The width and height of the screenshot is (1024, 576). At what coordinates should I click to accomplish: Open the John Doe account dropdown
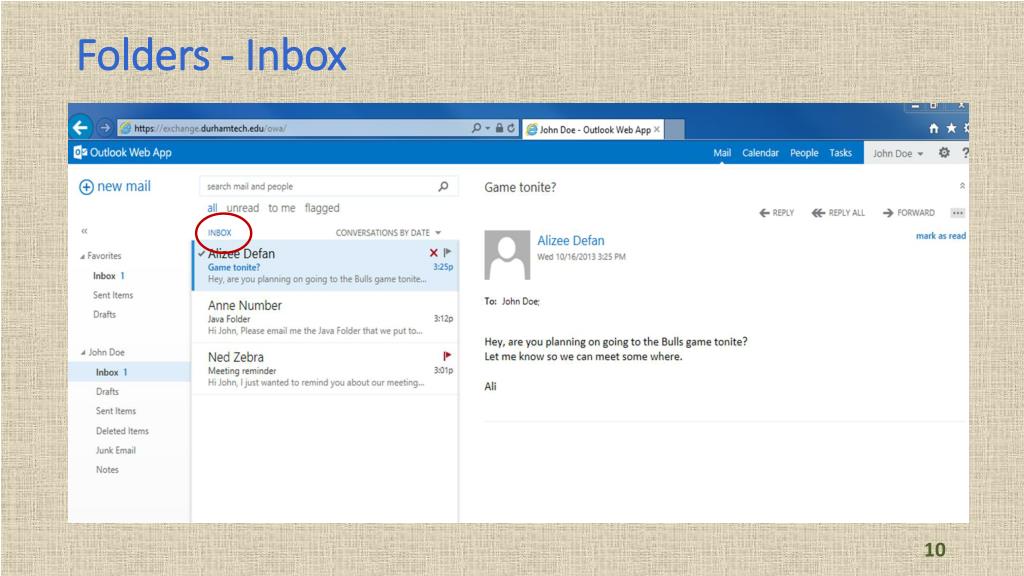click(x=898, y=153)
